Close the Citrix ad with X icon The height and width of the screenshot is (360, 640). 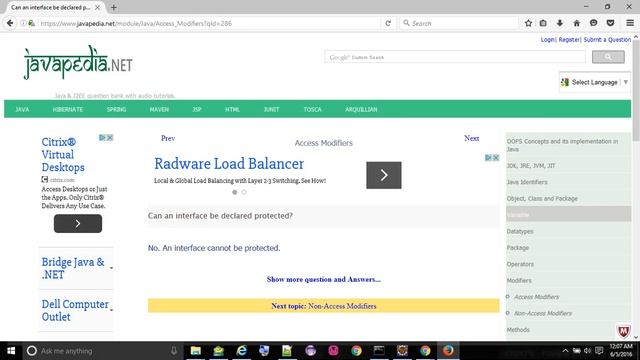[110, 138]
